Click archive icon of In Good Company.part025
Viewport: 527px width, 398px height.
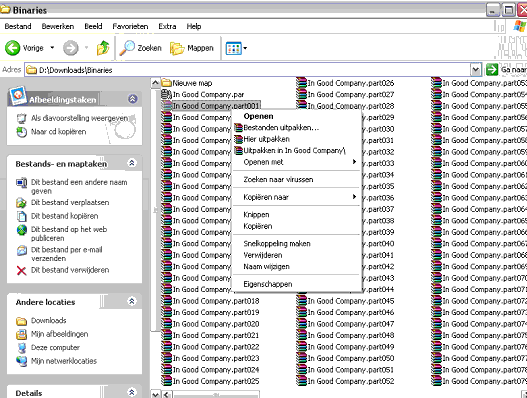[x=166, y=381]
